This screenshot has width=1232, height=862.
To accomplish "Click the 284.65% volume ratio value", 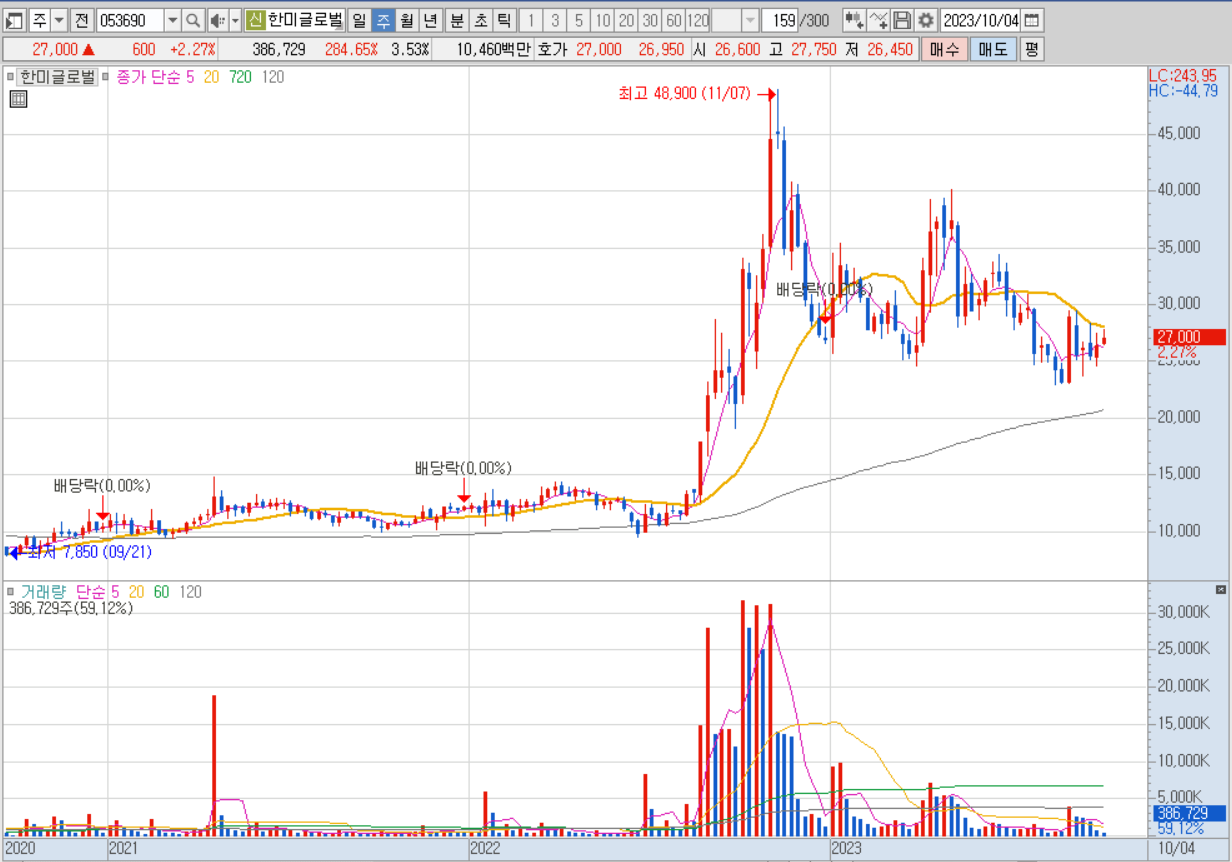I will click(350, 49).
